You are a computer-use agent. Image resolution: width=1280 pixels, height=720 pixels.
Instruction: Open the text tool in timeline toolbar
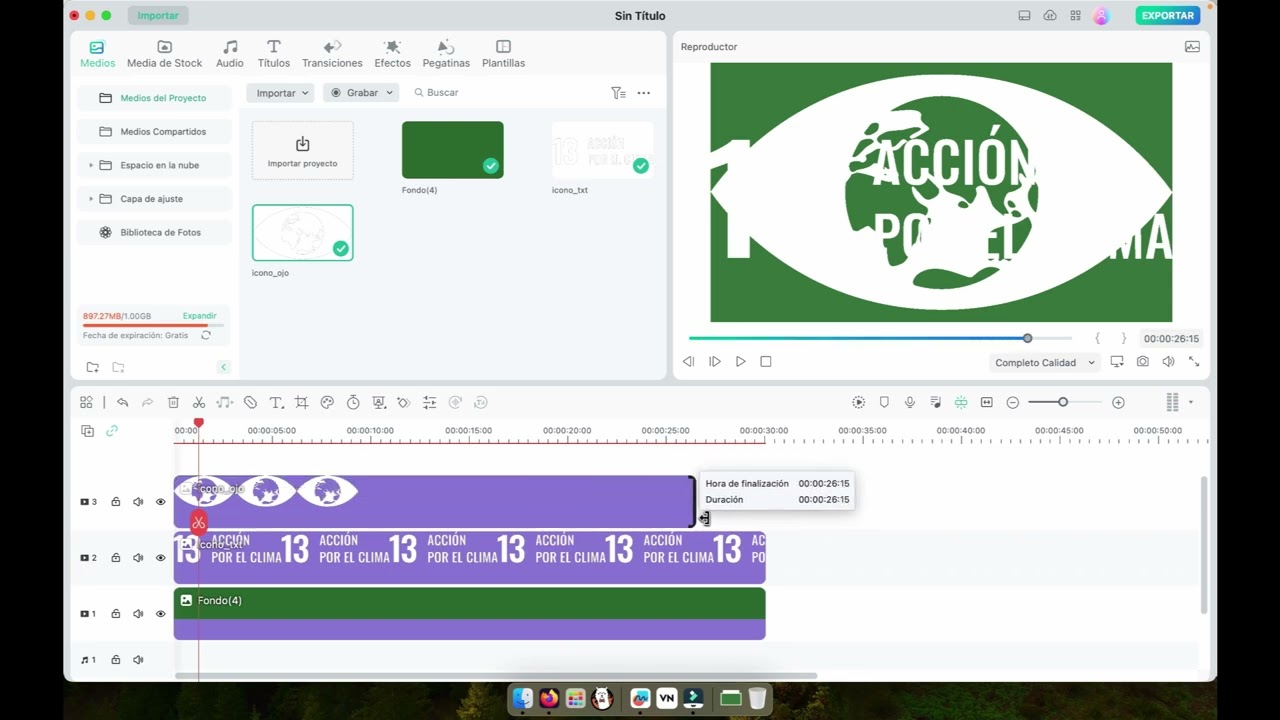point(276,402)
